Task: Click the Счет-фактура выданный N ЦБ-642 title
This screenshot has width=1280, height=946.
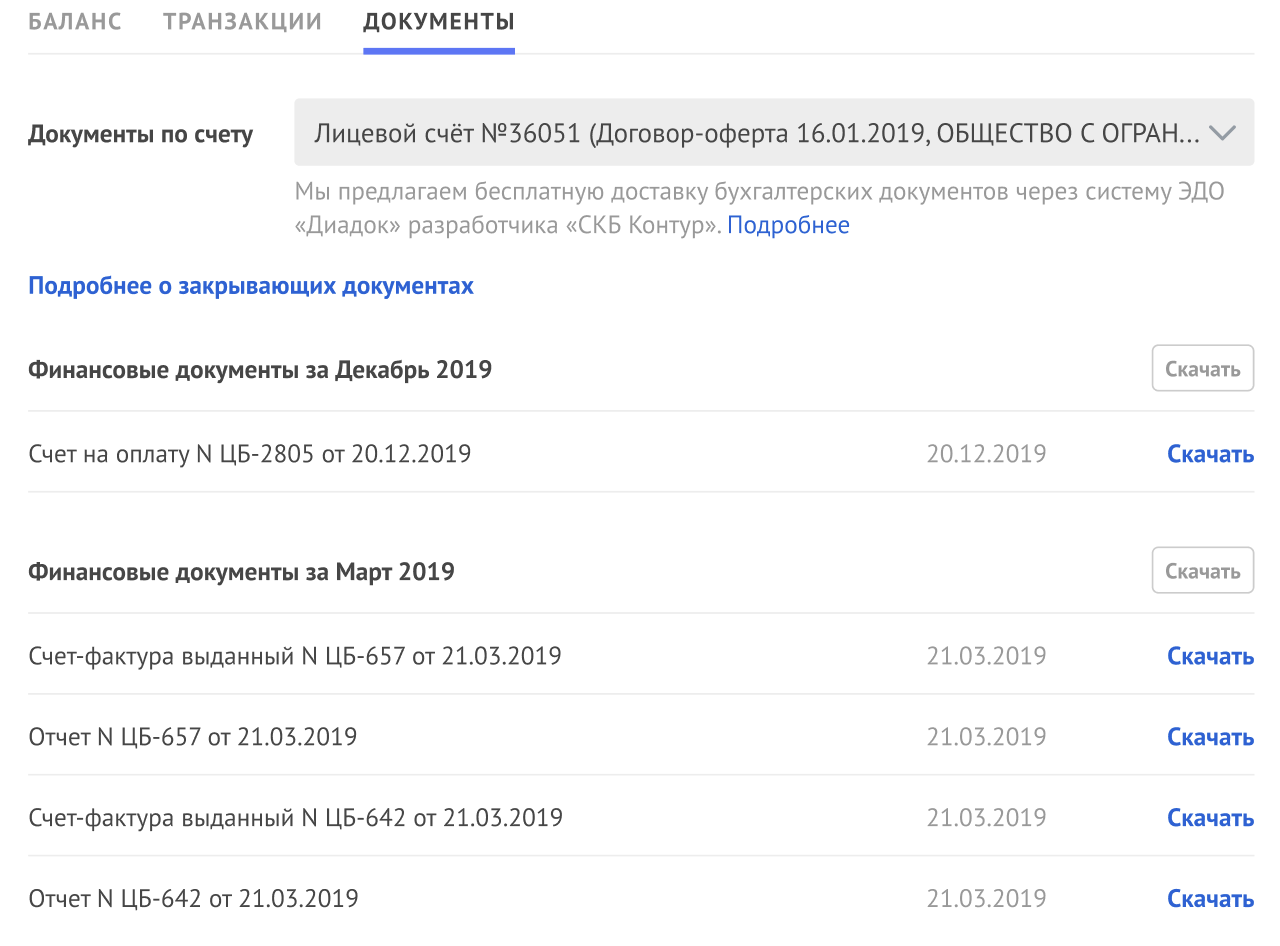Action: click(x=296, y=818)
